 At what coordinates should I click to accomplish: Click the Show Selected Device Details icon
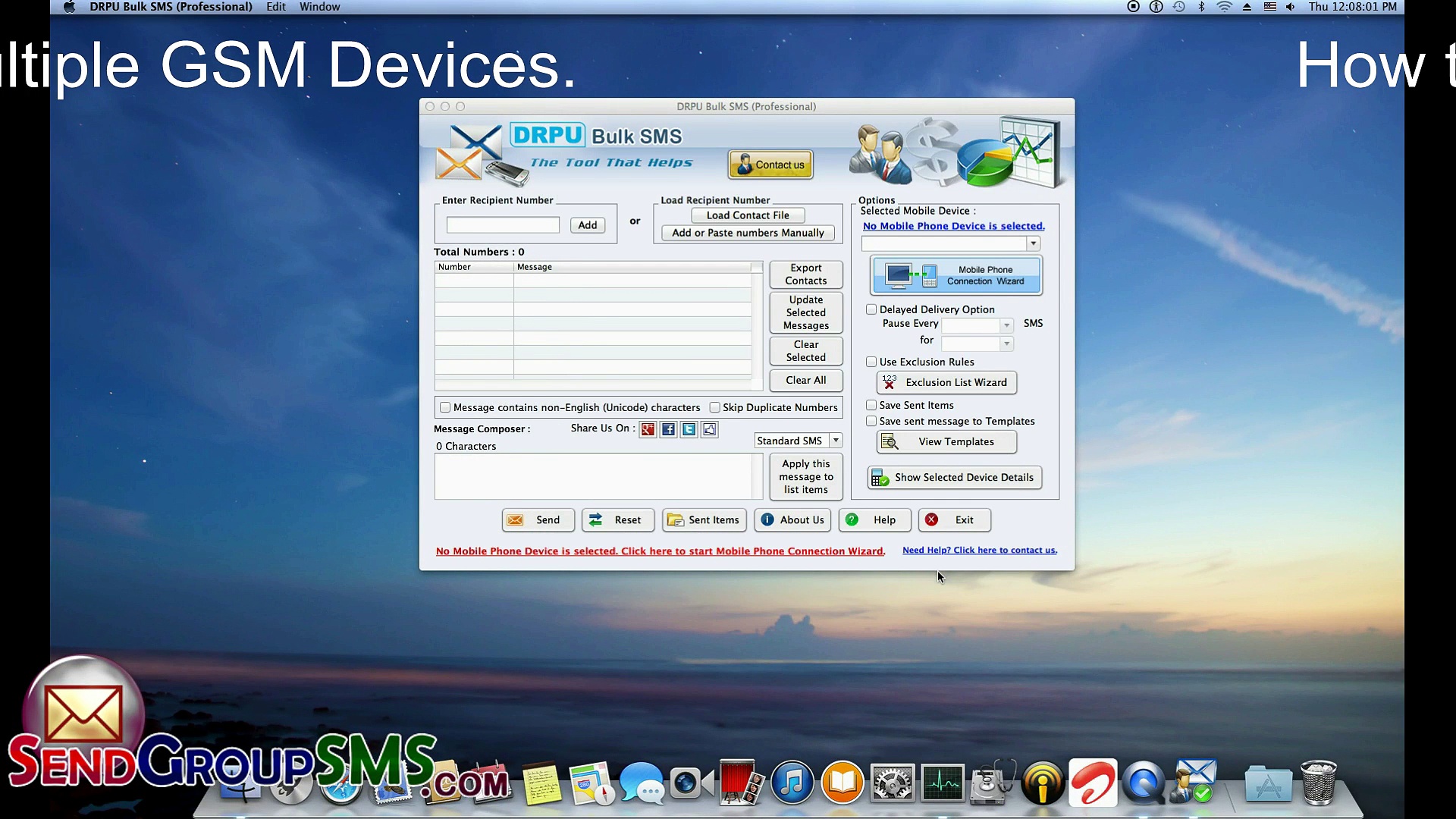click(x=880, y=477)
